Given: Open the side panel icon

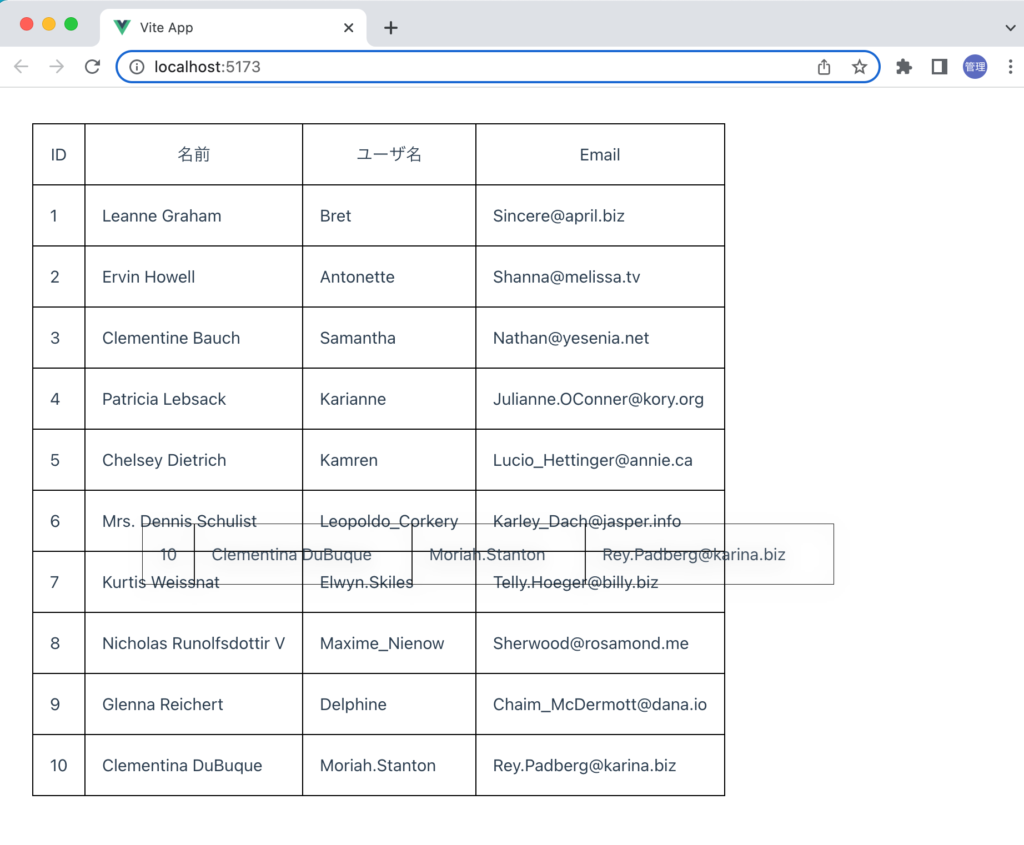Looking at the screenshot, I should click(x=938, y=67).
